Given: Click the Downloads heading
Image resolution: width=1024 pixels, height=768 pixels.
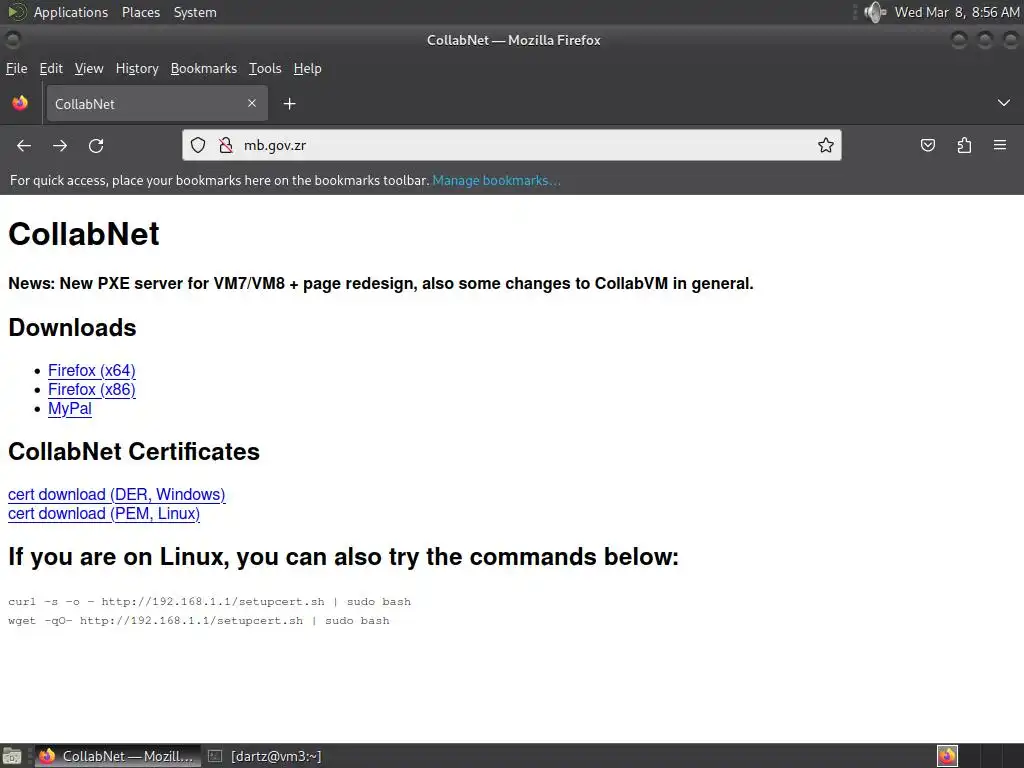Looking at the screenshot, I should click(72, 328).
